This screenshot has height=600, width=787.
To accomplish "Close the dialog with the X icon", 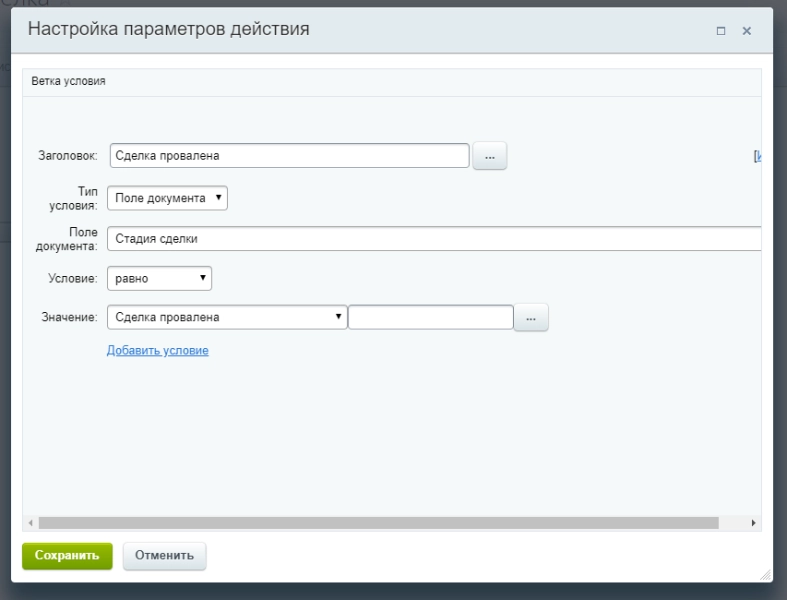I will 746,32.
